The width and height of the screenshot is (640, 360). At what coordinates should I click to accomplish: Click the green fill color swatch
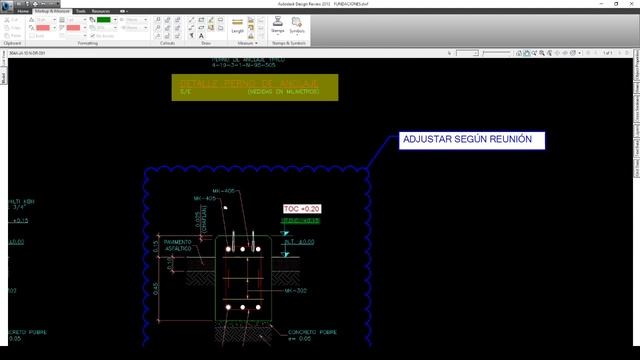tap(104, 20)
